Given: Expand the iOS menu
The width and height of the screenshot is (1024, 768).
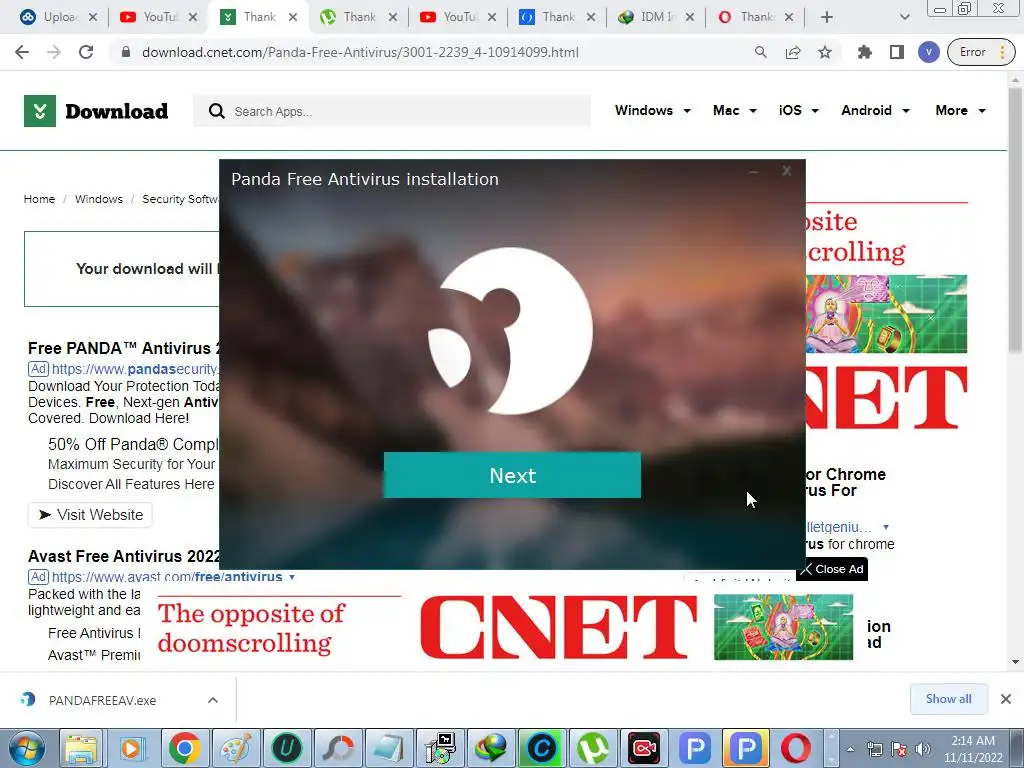Looking at the screenshot, I should pos(799,110).
